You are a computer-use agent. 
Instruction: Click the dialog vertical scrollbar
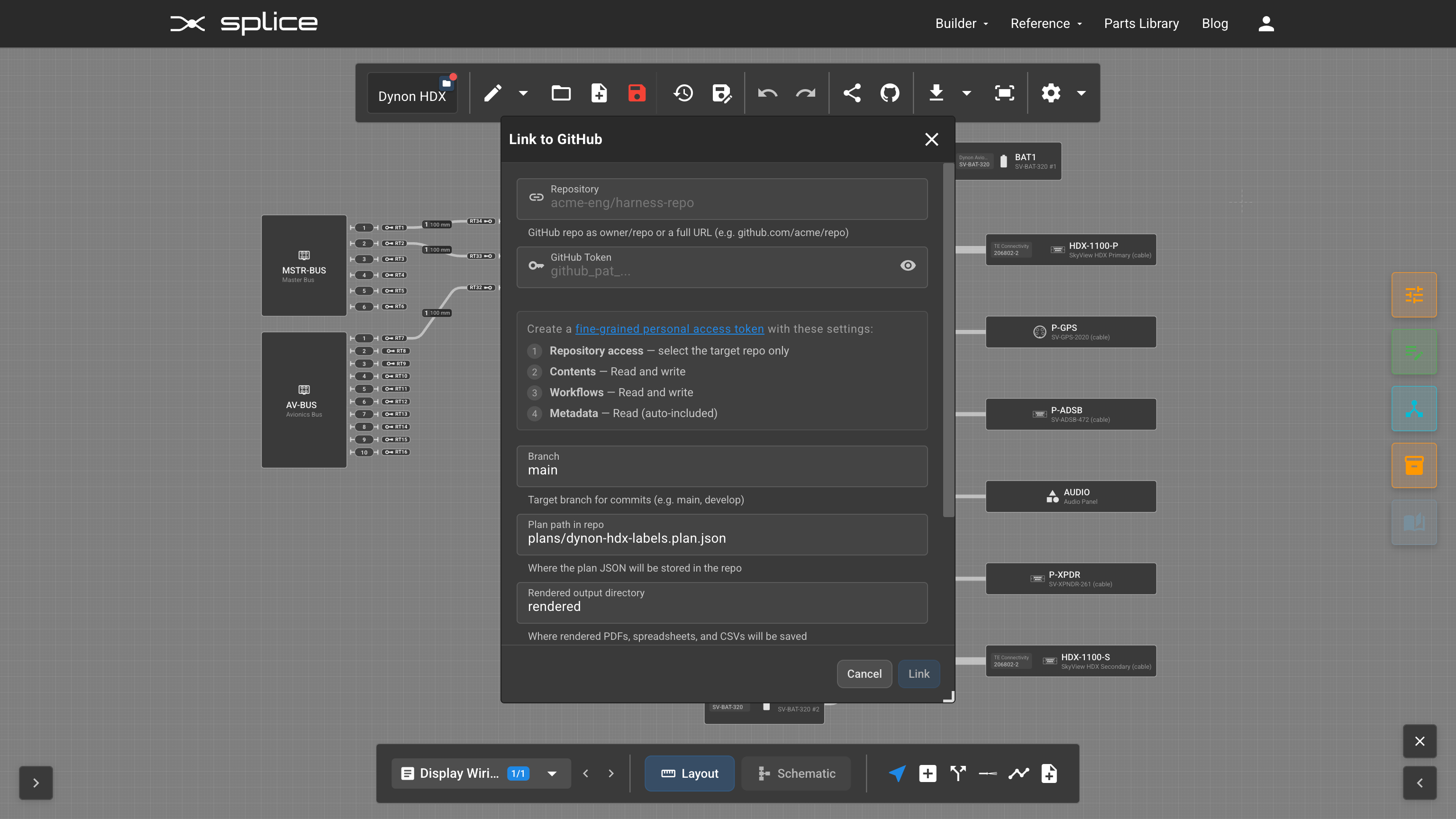(x=948, y=340)
